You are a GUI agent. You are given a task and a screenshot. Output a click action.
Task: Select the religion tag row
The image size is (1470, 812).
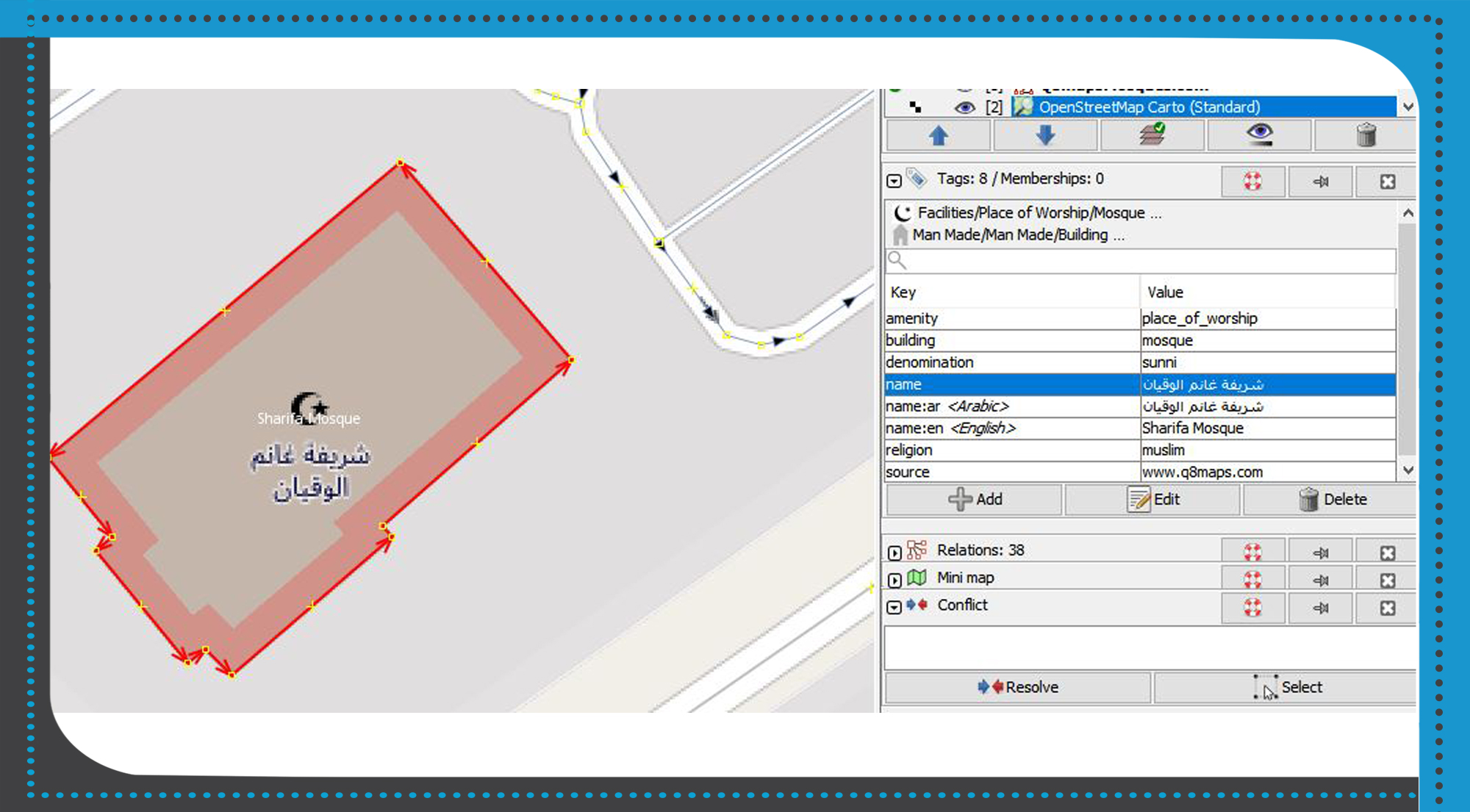tap(1141, 450)
